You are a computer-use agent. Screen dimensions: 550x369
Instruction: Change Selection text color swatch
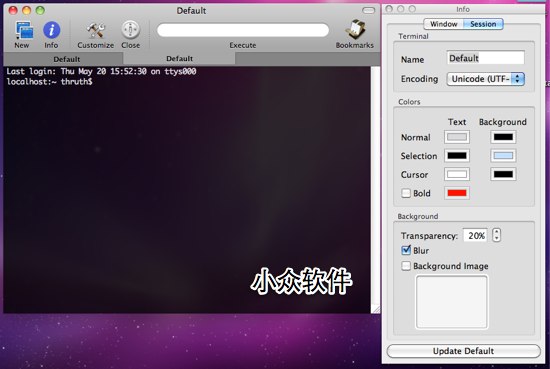click(457, 156)
